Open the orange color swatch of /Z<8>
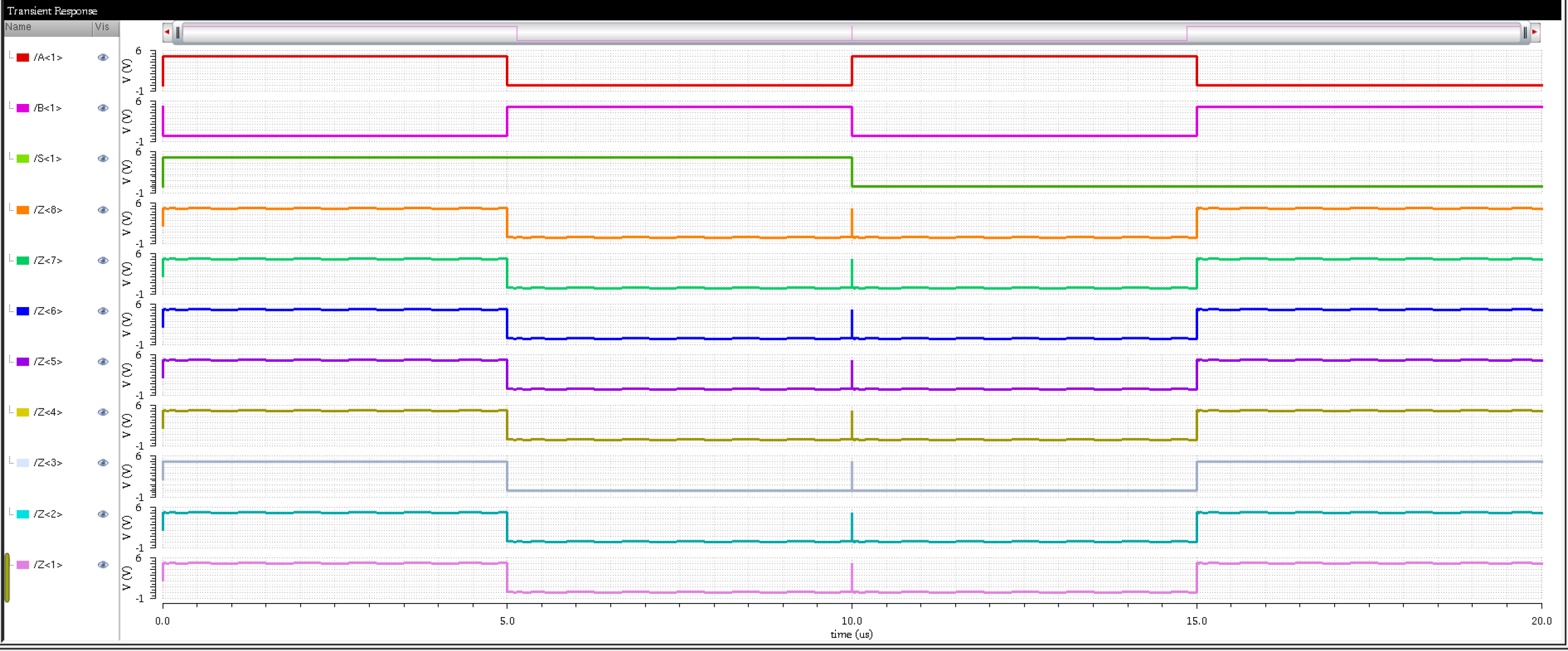This screenshot has width=1568, height=651. tap(23, 210)
